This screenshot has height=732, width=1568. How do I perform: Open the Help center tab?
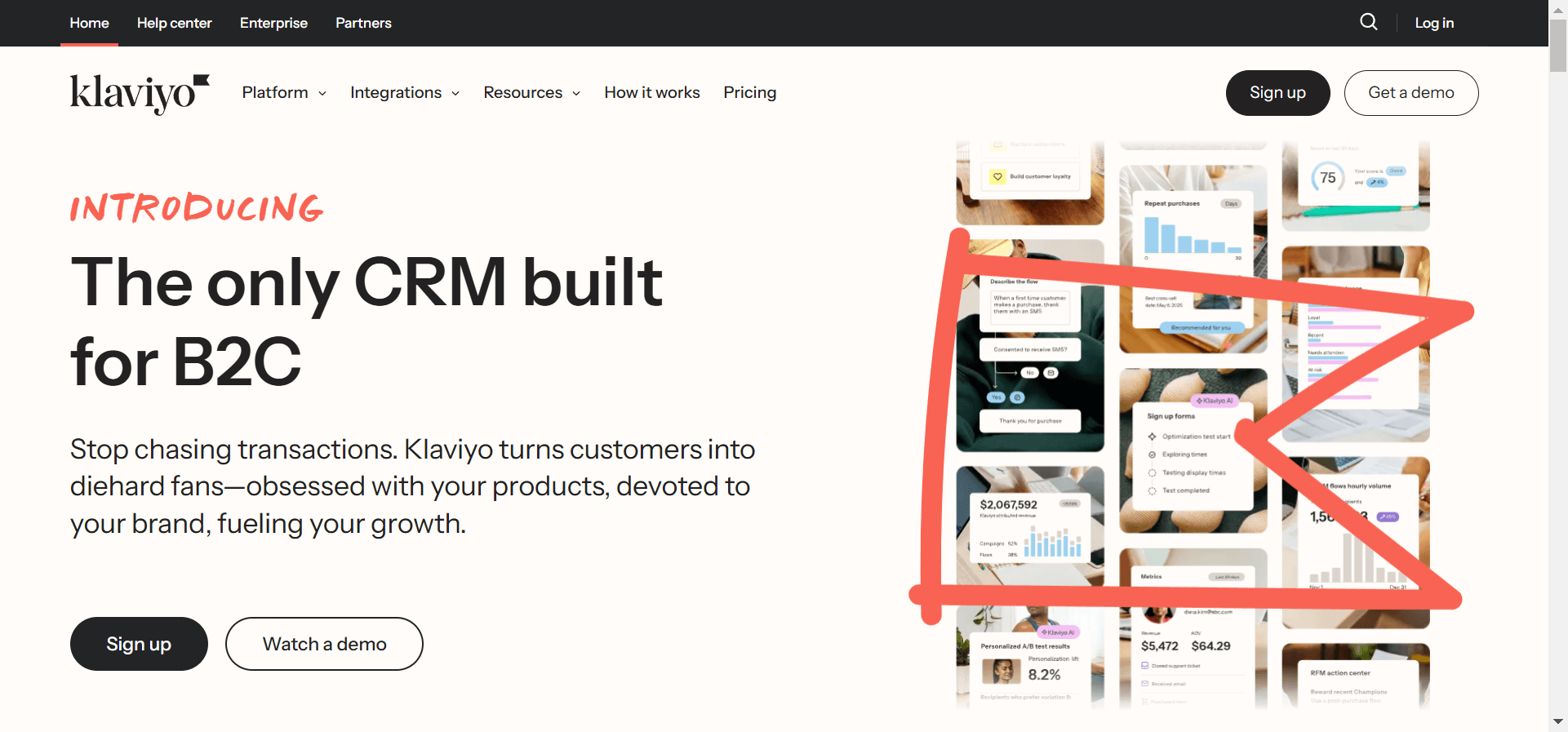[x=174, y=23]
